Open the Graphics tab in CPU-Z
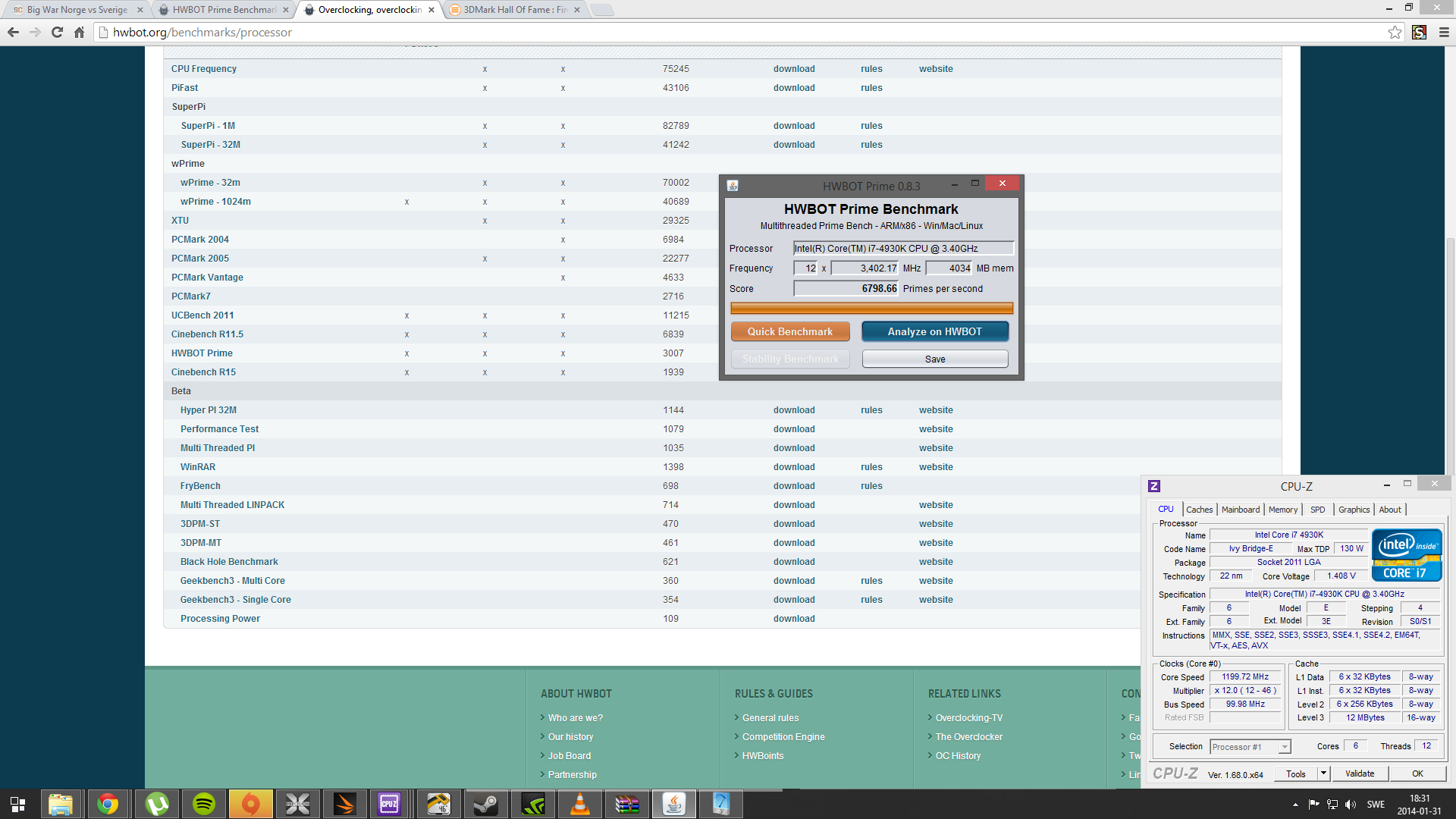This screenshot has height=819, width=1456. point(1354,510)
